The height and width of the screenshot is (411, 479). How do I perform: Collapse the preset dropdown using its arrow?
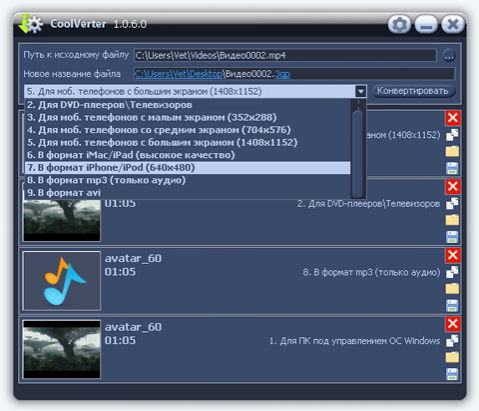pyautogui.click(x=361, y=91)
